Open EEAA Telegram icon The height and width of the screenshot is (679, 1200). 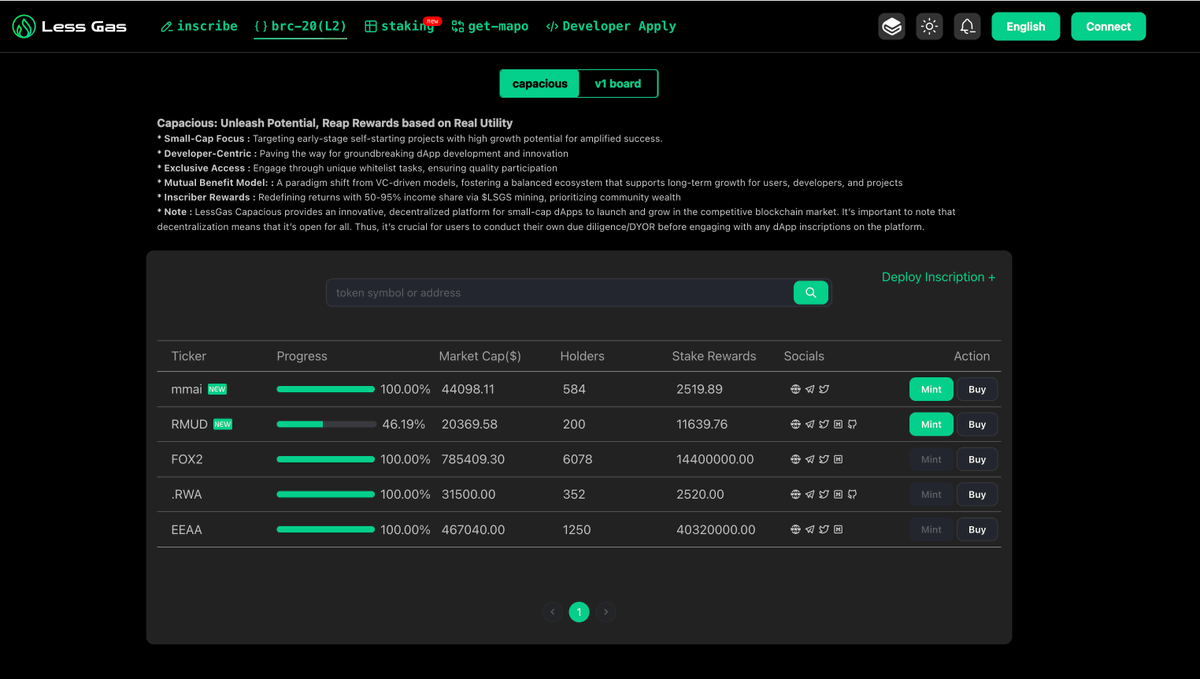pyautogui.click(x=810, y=529)
